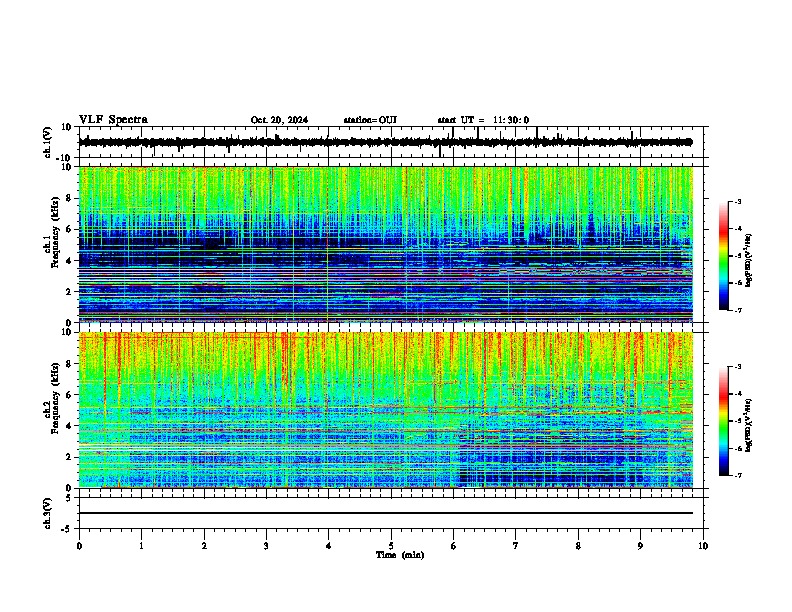
Task: Select the "Time (min)" axis label
Action: (x=400, y=555)
